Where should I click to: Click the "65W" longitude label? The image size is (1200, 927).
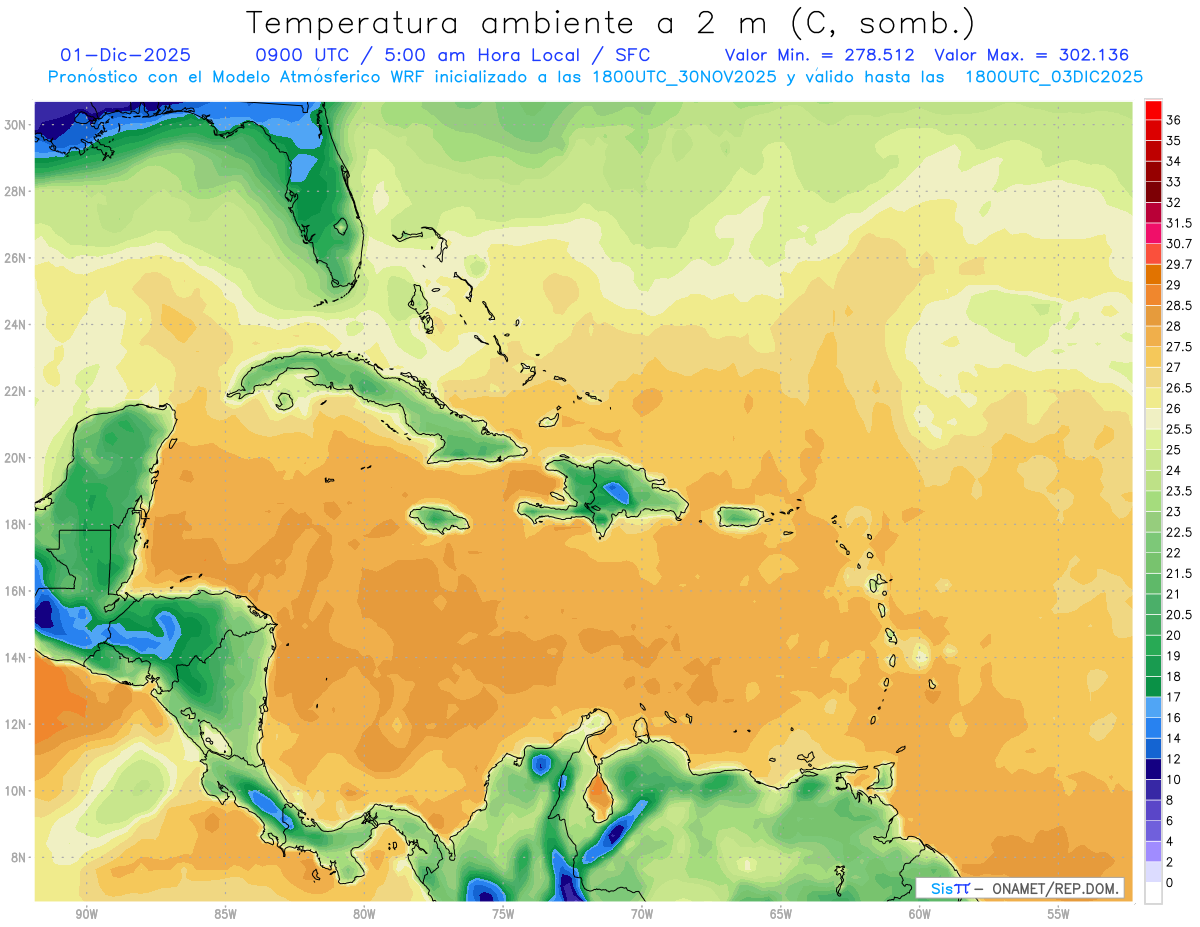pyautogui.click(x=781, y=914)
